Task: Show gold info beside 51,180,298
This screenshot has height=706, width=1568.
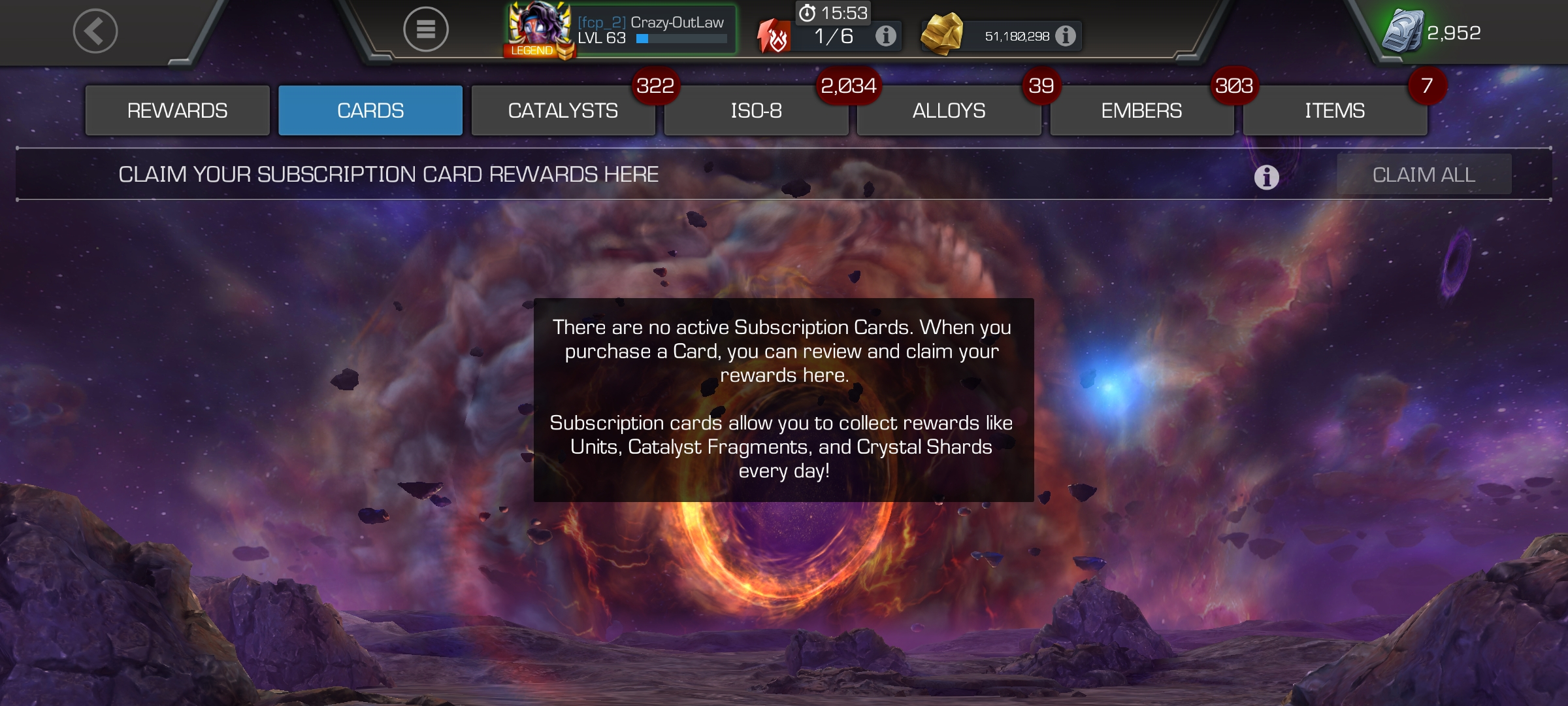Action: [x=1065, y=35]
